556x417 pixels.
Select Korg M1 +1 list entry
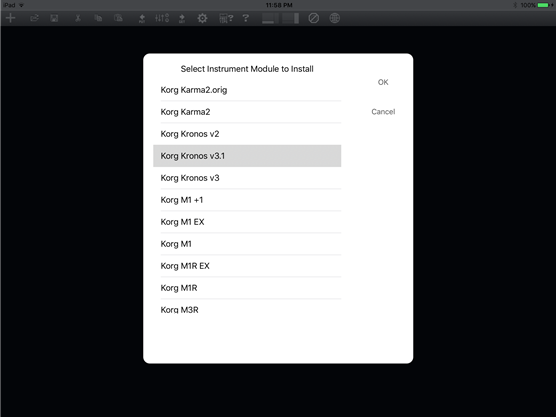coord(247,200)
